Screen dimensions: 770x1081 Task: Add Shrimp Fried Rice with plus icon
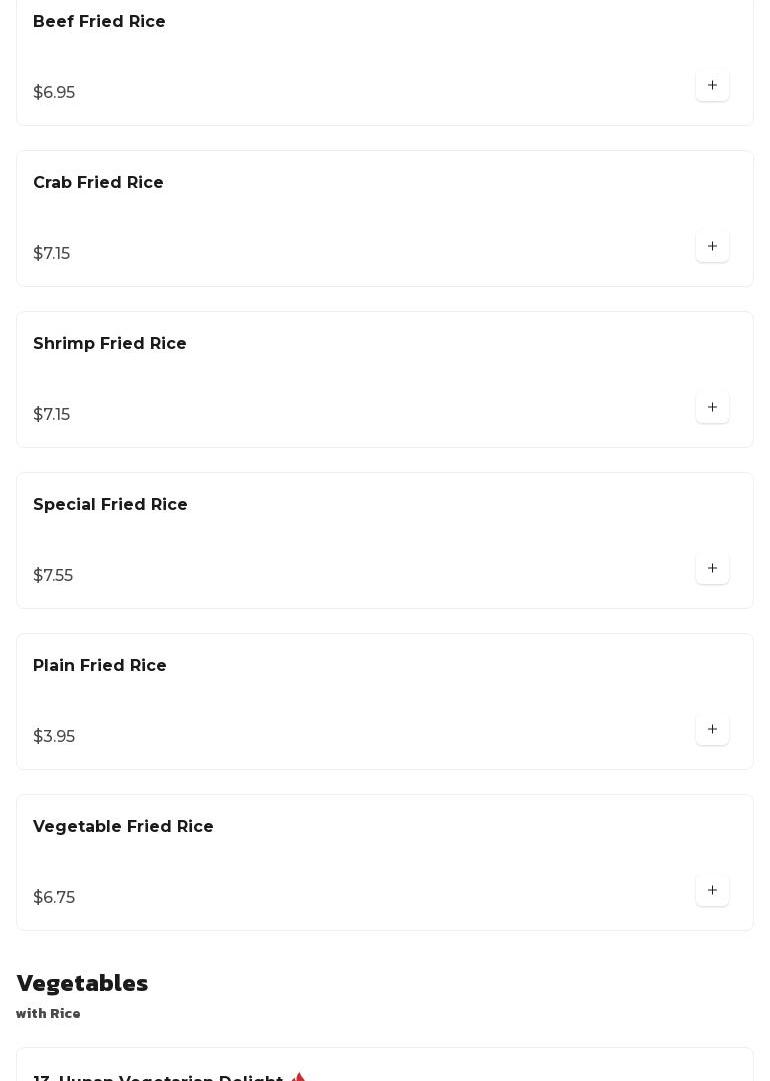tap(712, 408)
